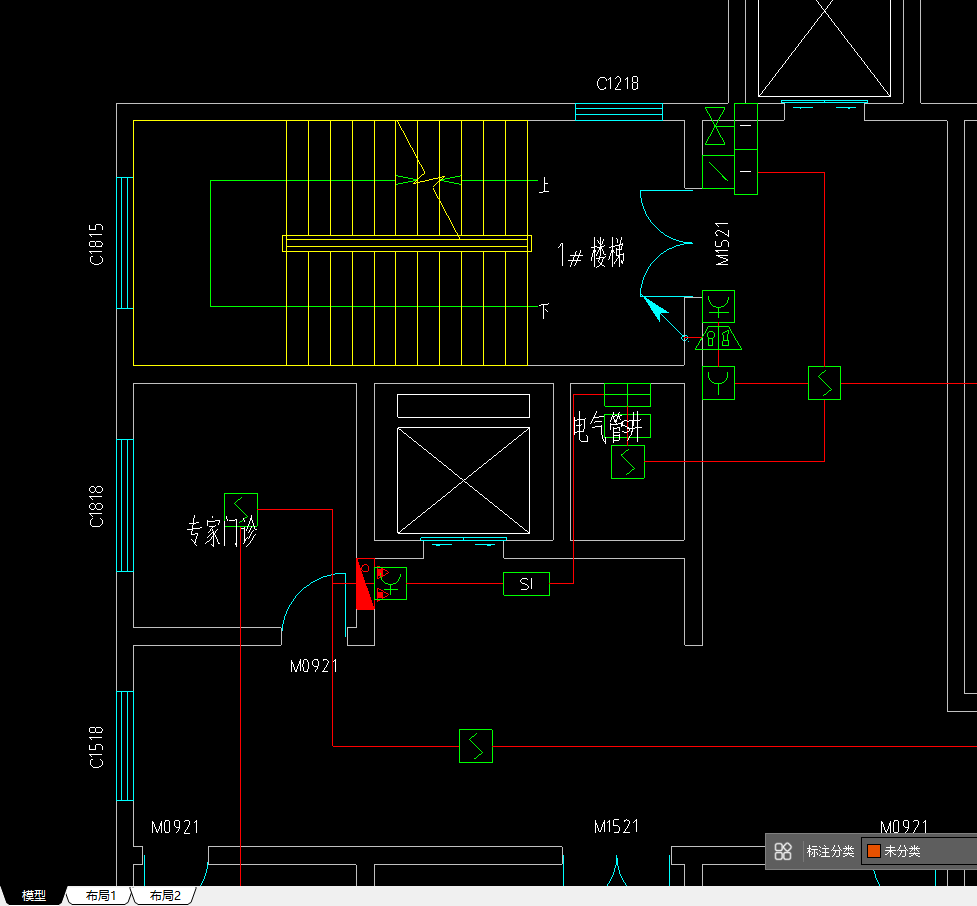Select the yellow stair handrail bar
977x906 pixels.
[407, 244]
